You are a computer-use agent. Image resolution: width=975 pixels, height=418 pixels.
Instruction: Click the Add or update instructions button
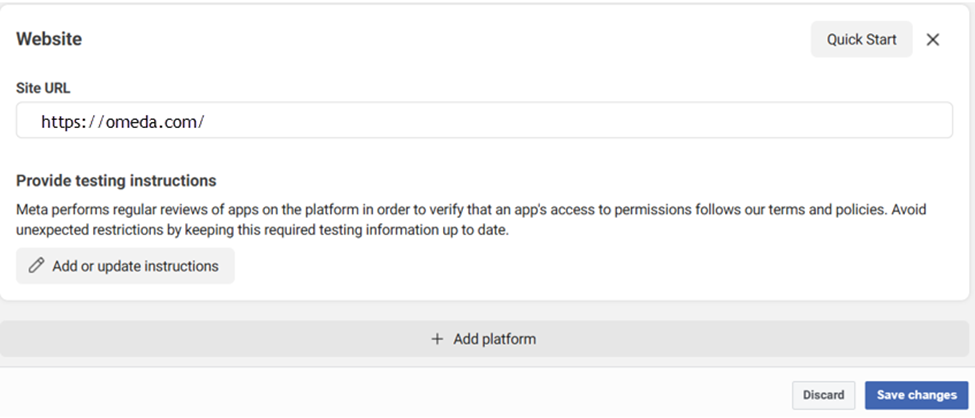(125, 266)
